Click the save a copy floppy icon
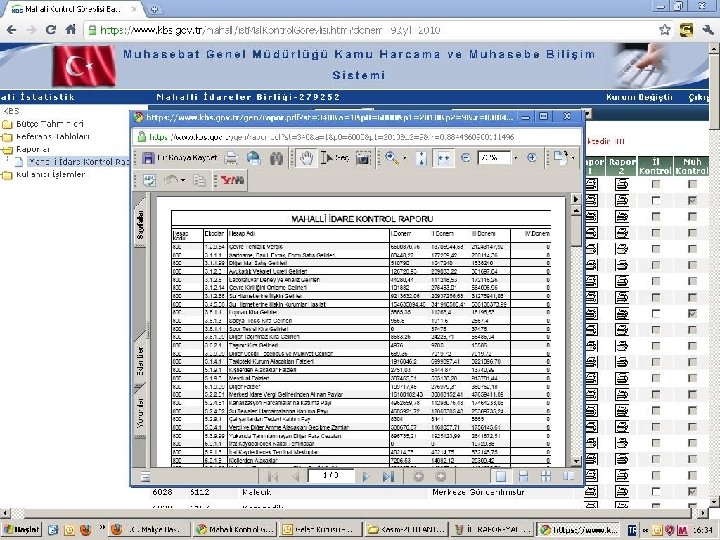Viewport: 720px width, 540px height. pos(148,158)
